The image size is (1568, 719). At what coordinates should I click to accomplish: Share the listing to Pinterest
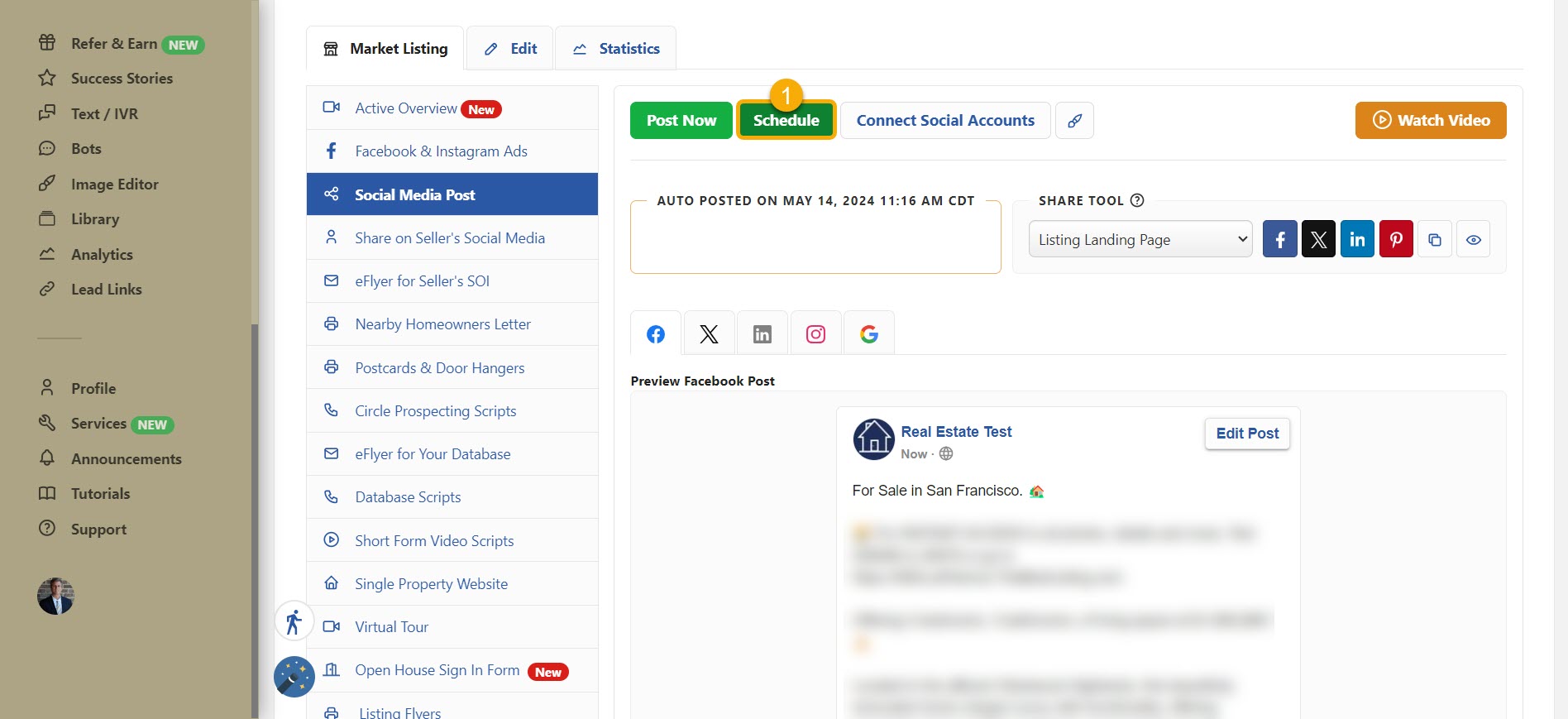[x=1396, y=240]
